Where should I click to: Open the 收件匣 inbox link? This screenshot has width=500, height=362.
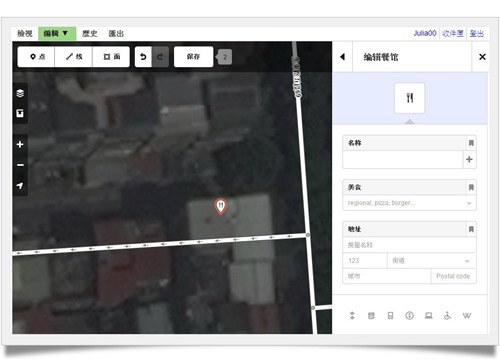(453, 33)
